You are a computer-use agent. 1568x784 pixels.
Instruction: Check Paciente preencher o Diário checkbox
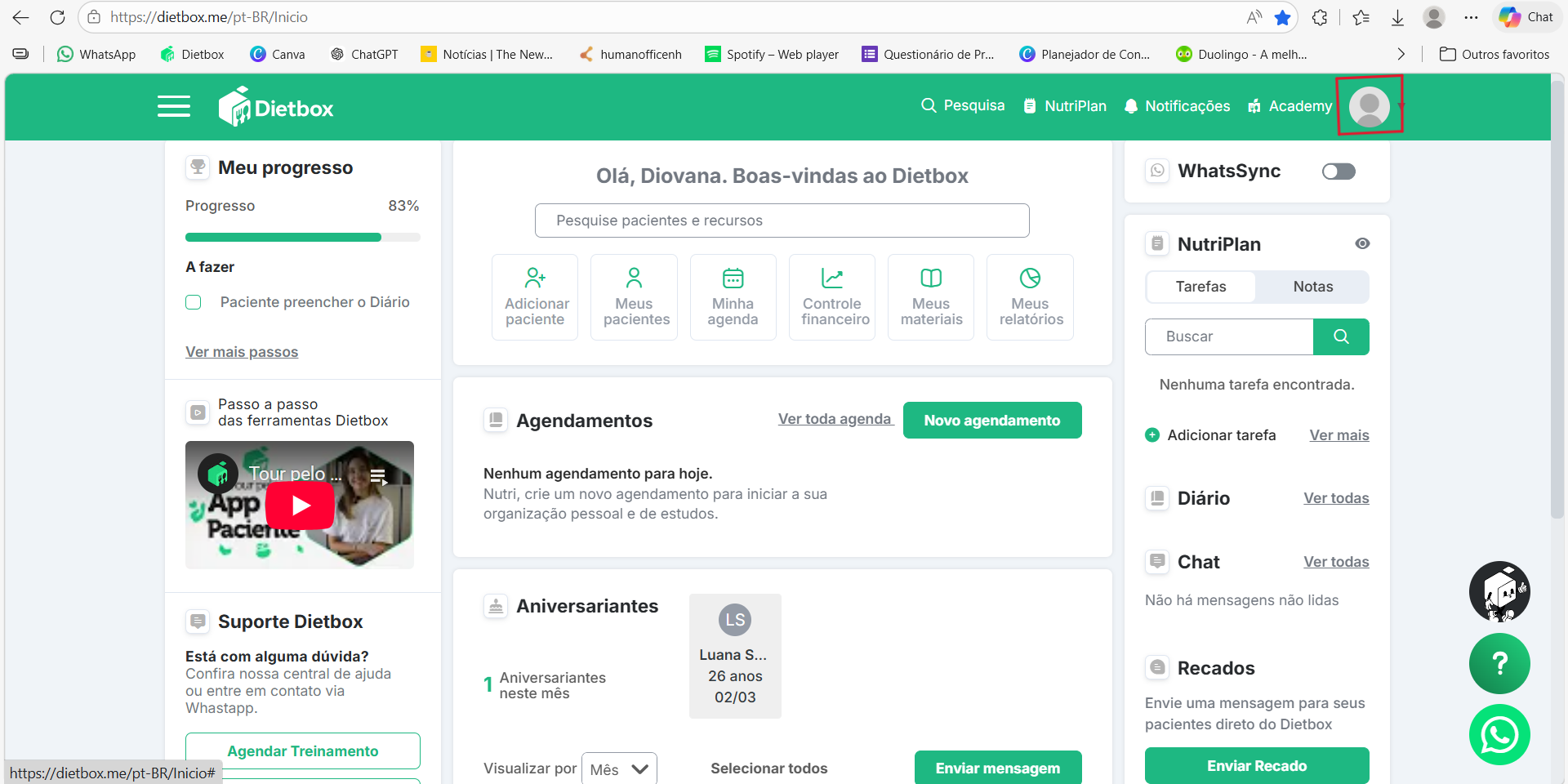click(194, 302)
